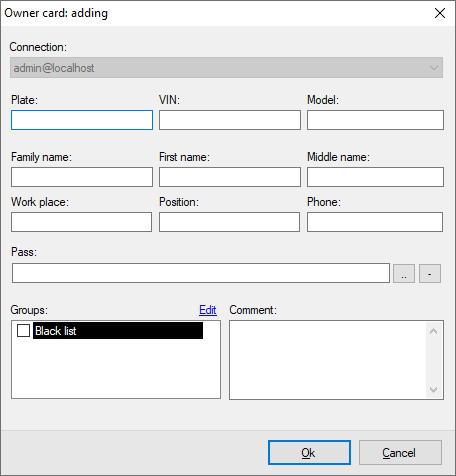Click the Comment scrollbar down arrow
456x476 pixels.
click(x=434, y=389)
